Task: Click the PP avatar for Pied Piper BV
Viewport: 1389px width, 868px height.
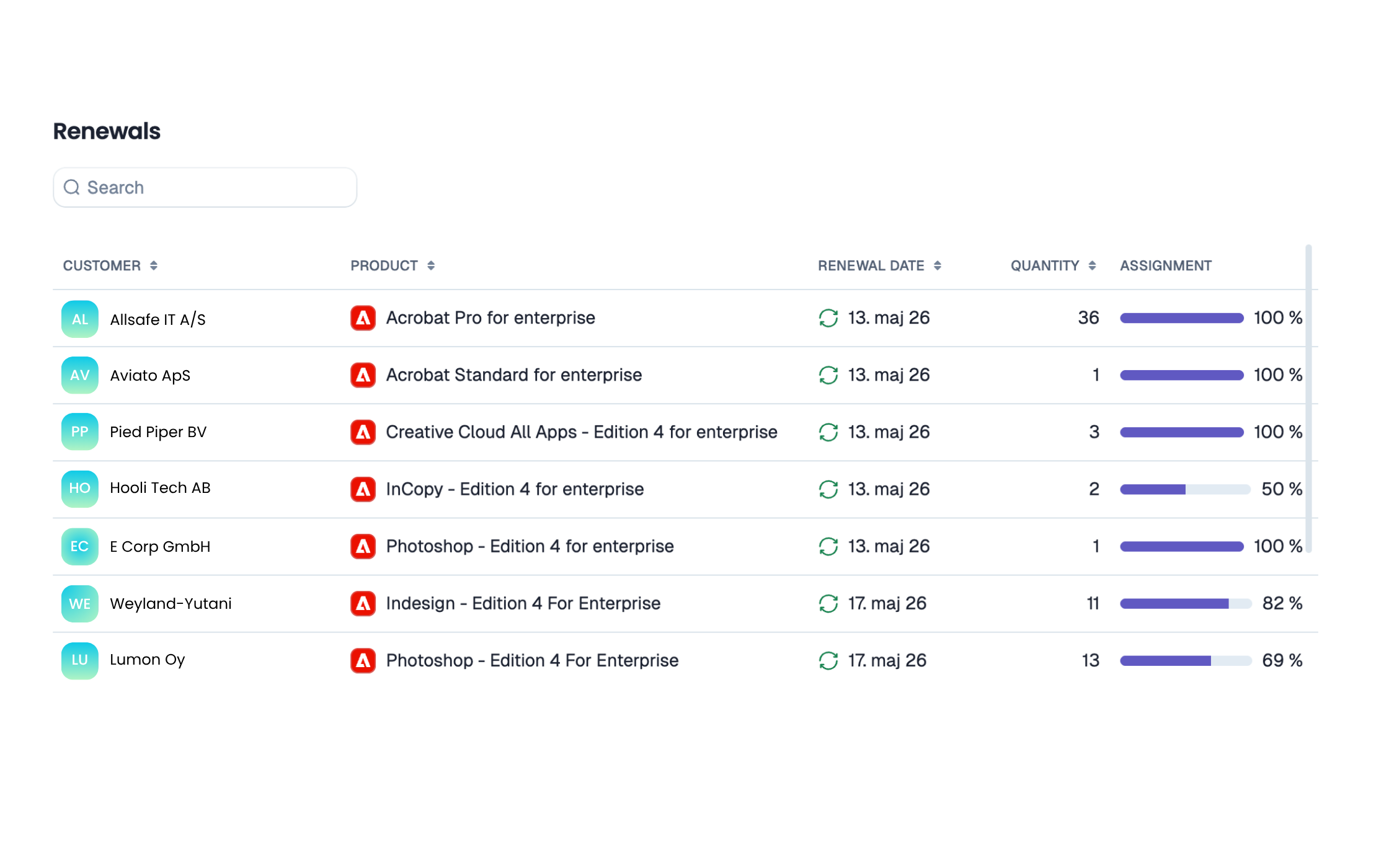Action: click(x=80, y=432)
